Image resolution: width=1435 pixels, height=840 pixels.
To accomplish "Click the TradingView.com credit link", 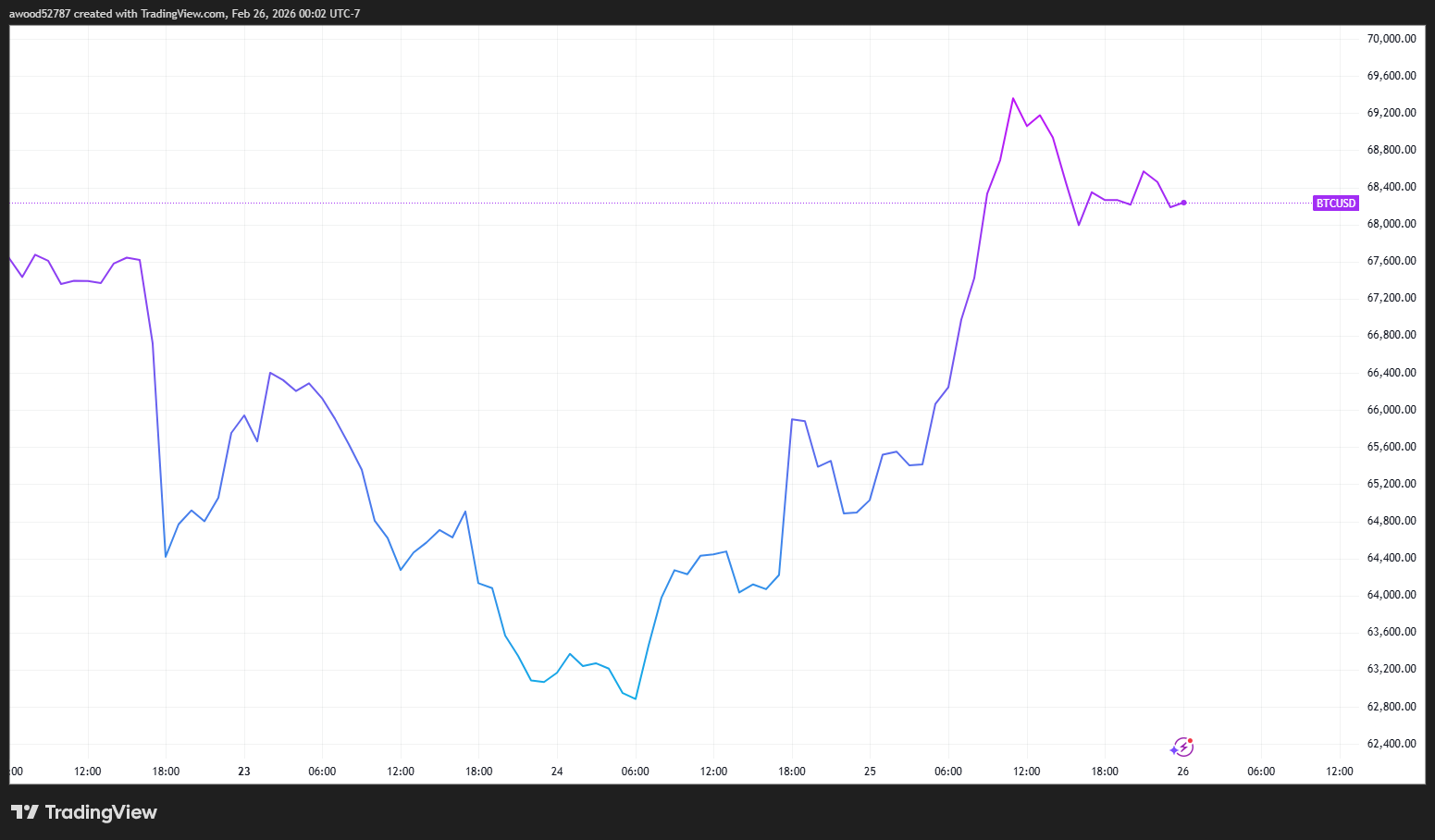I will click(181, 13).
